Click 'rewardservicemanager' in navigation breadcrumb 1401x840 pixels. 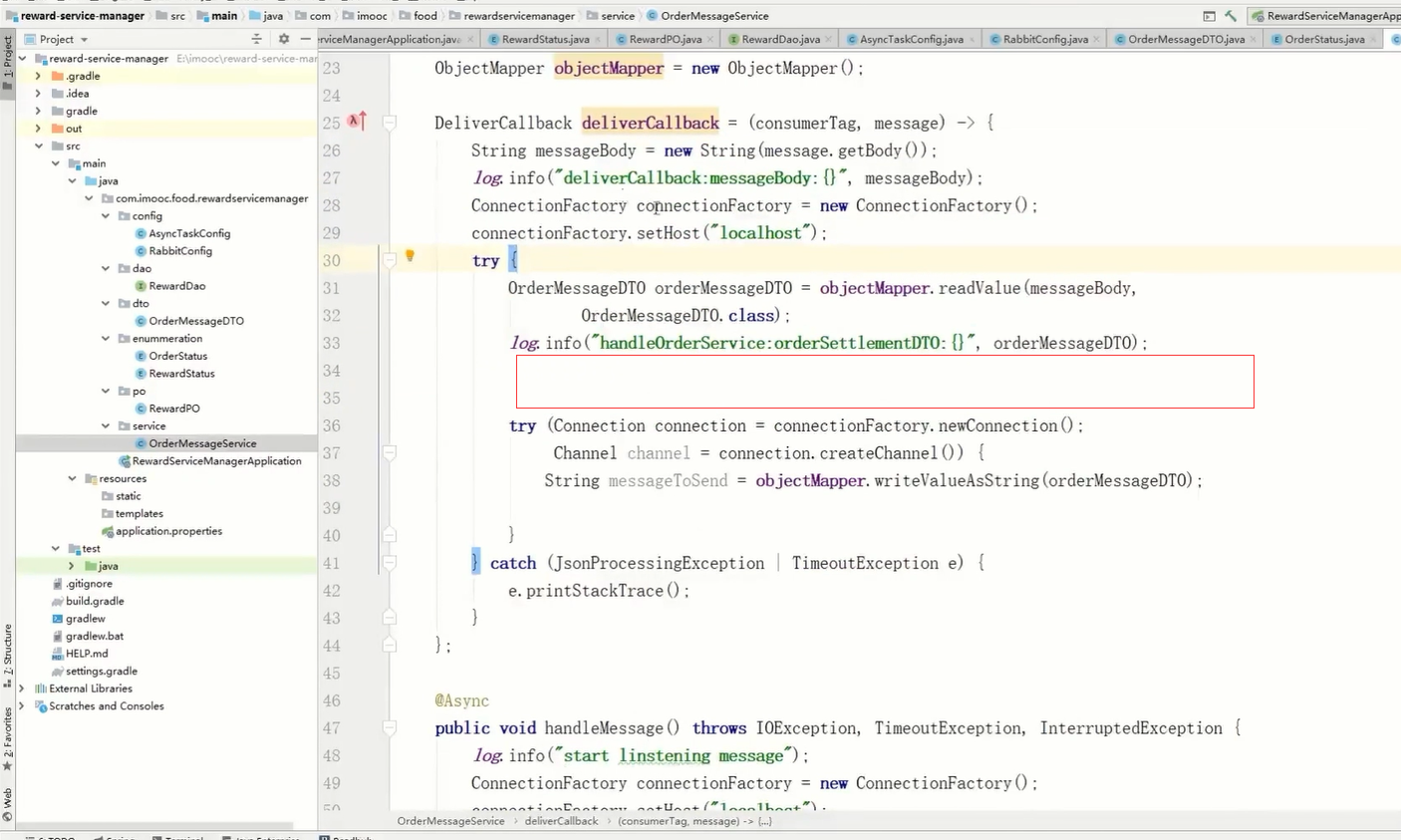519,16
